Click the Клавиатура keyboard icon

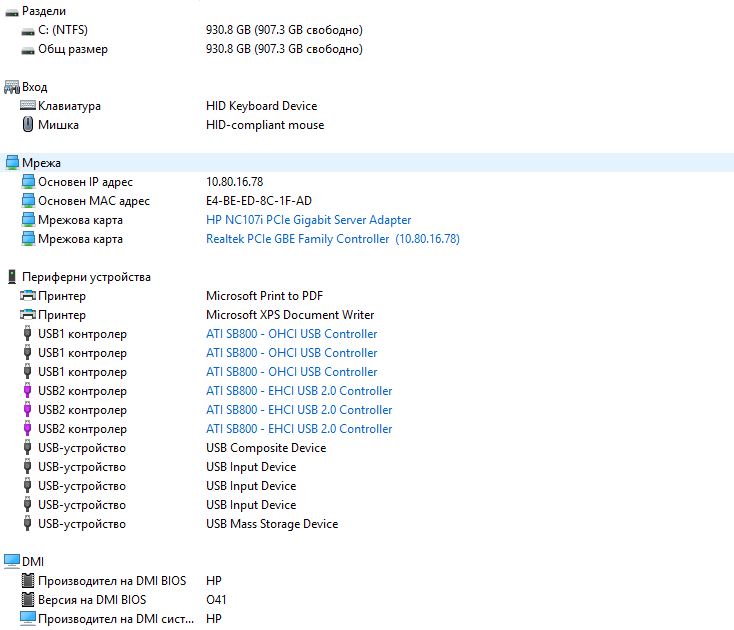tap(28, 106)
